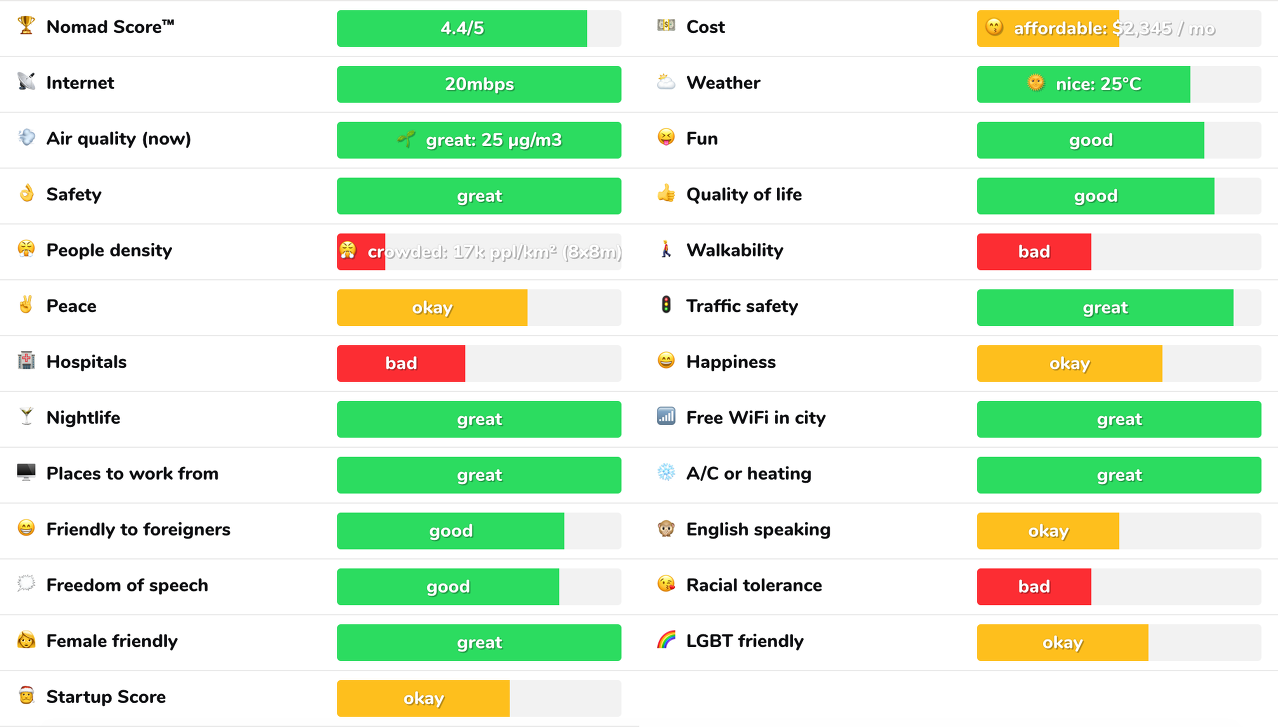This screenshot has width=1278, height=727.
Task: Click the snowflake A/C or heating icon
Action: coord(666,473)
